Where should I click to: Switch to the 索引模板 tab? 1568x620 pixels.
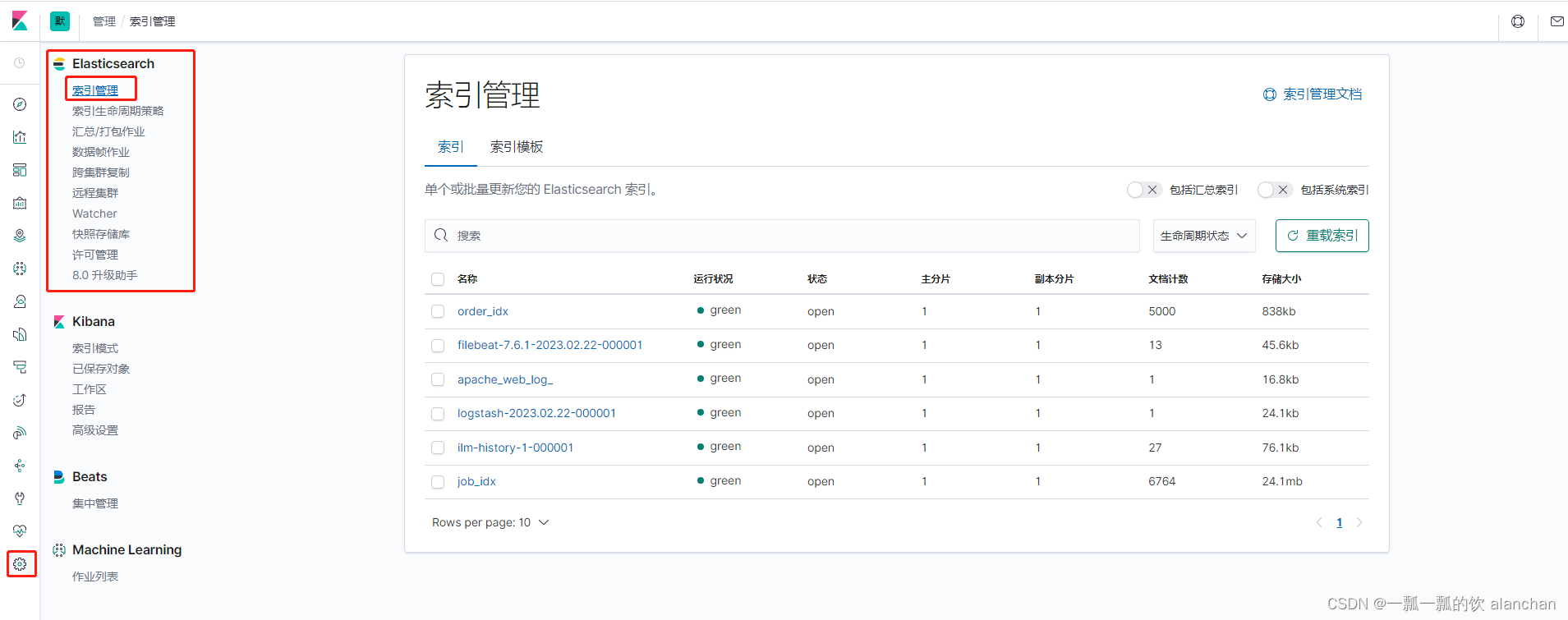(517, 147)
